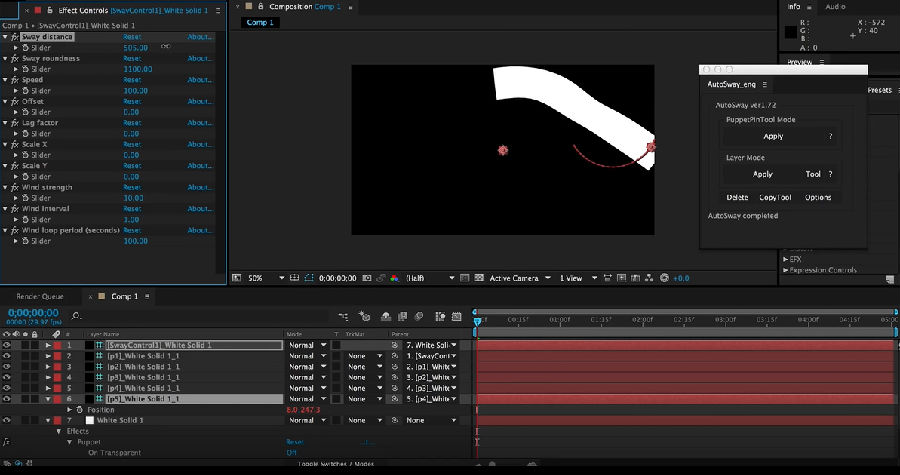Click the Position property stopwatch icon
Image resolution: width=900 pixels, height=475 pixels.
coord(79,410)
